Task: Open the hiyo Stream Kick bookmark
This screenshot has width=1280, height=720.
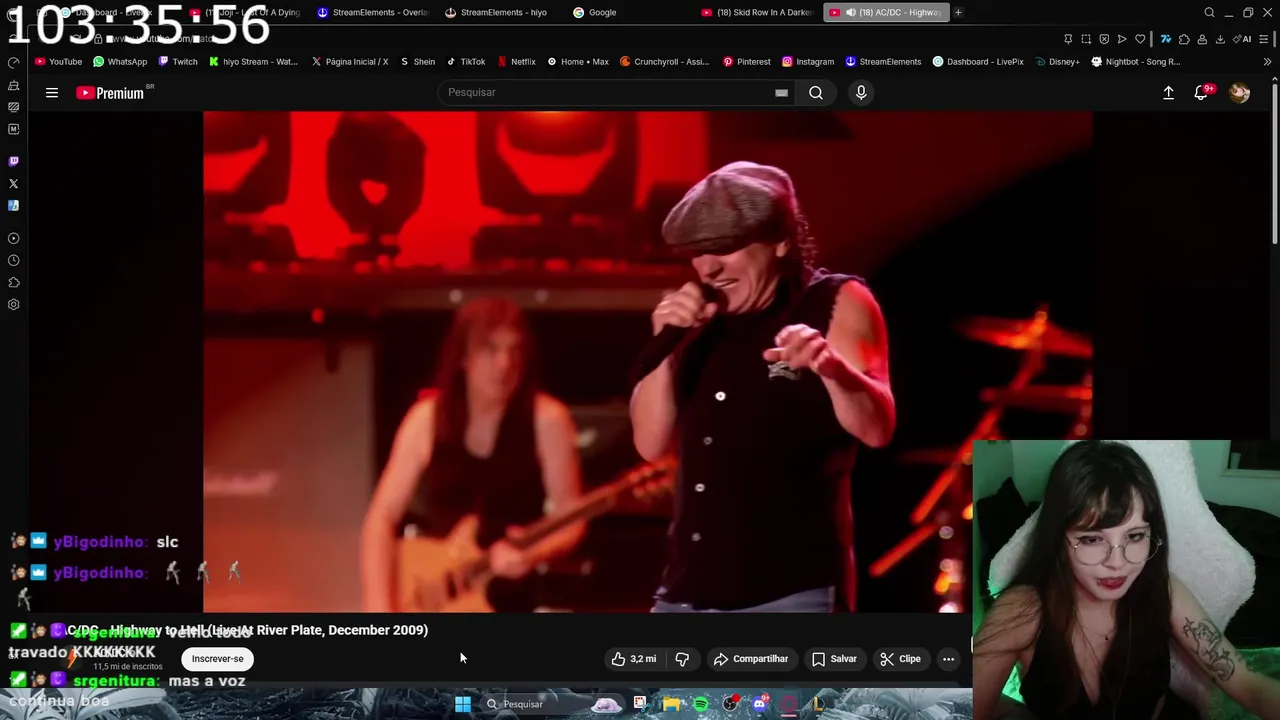Action: (x=253, y=61)
